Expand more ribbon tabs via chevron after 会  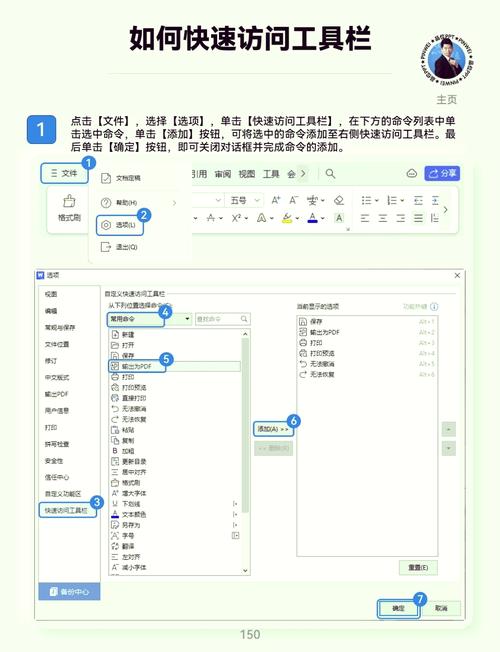click(x=303, y=173)
